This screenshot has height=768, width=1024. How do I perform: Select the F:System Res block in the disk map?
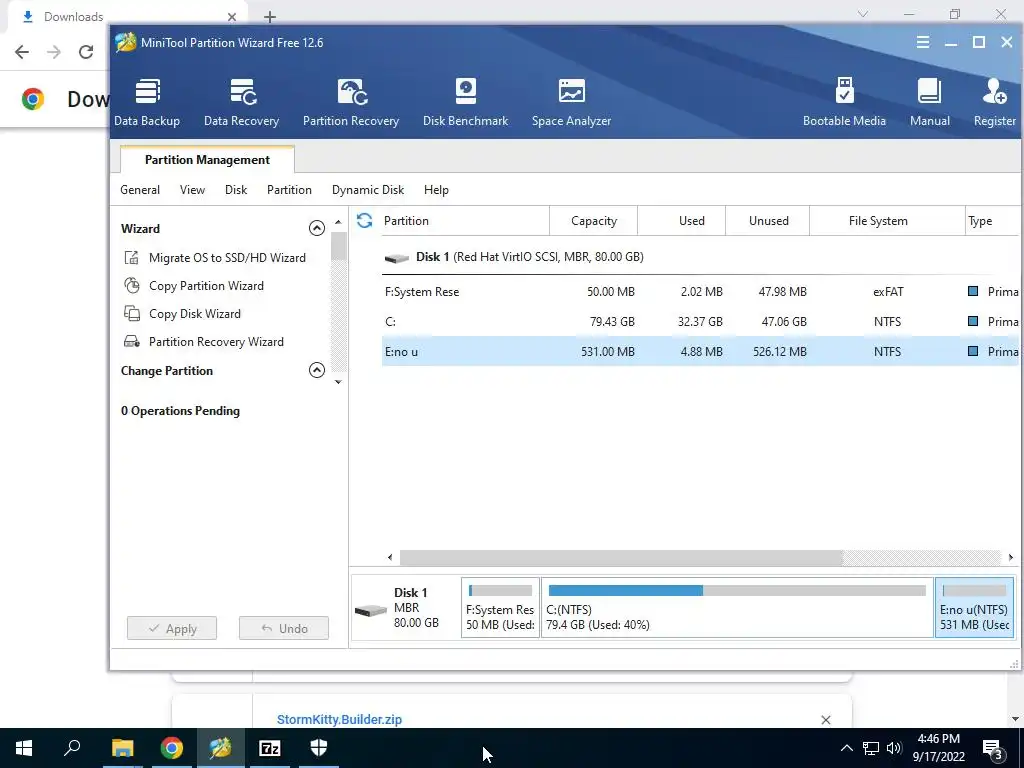click(500, 607)
